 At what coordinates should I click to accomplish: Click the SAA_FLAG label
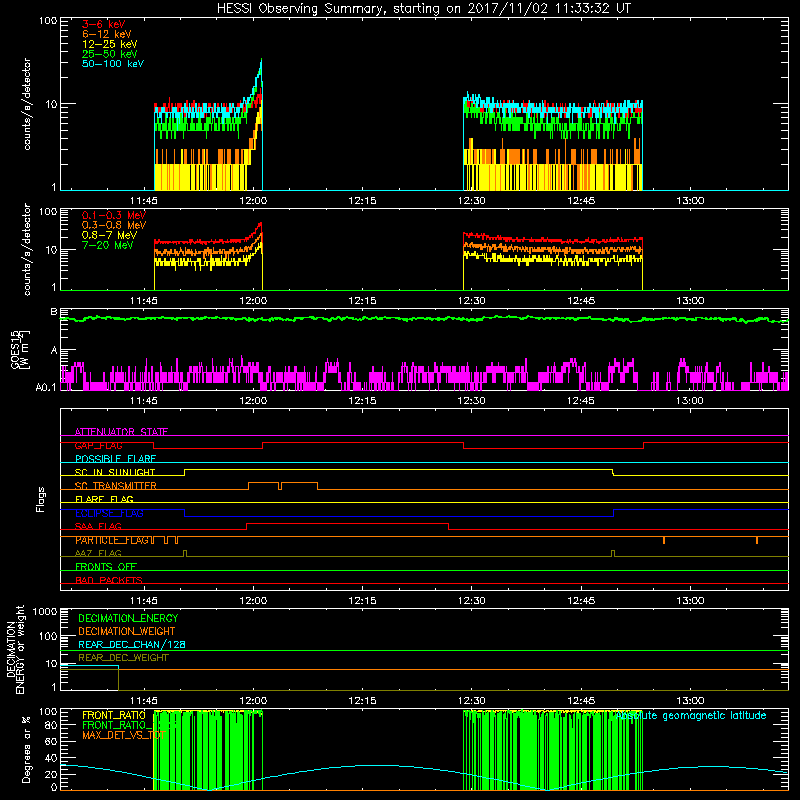98,526
